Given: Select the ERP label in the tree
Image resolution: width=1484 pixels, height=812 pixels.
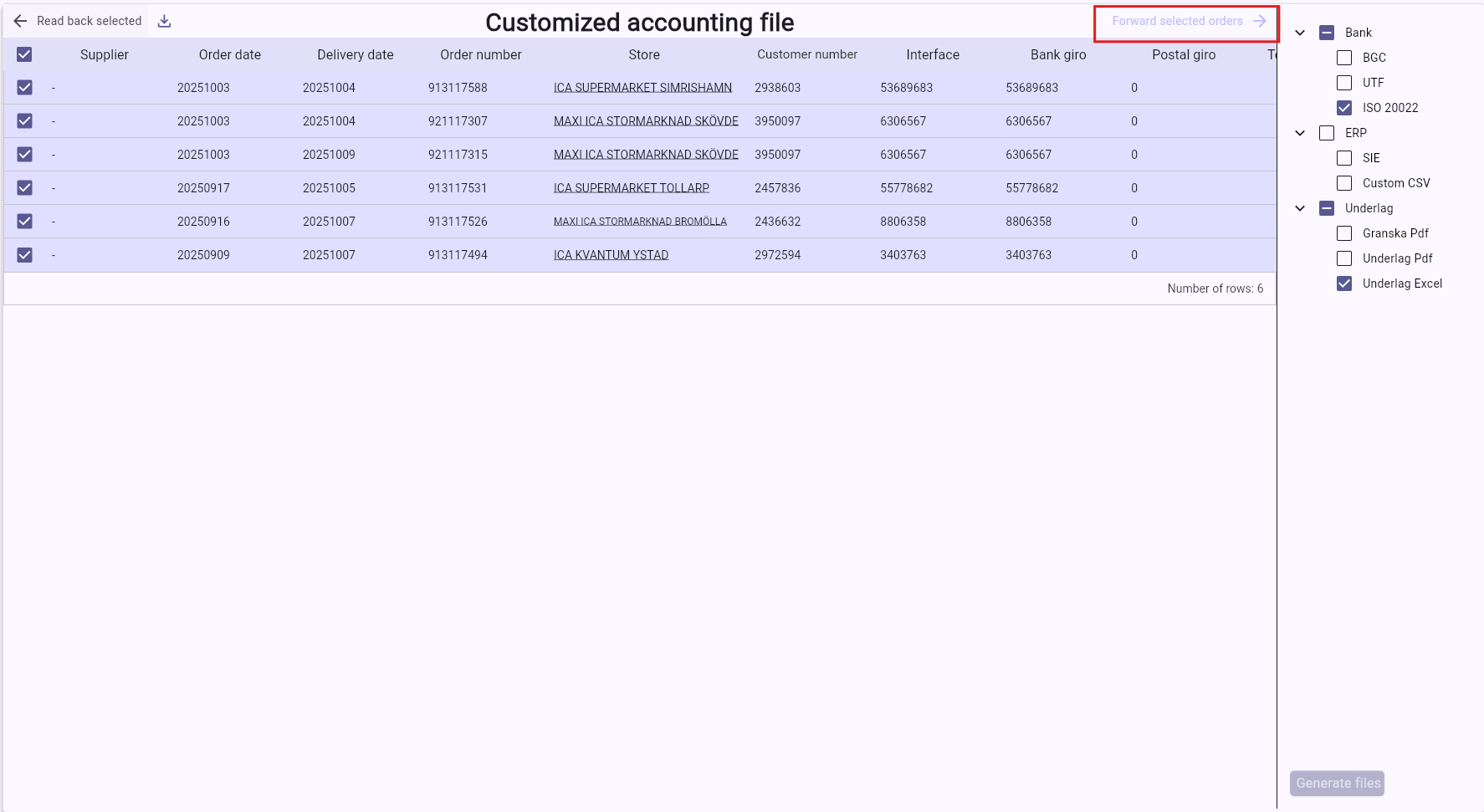Looking at the screenshot, I should (x=1356, y=133).
